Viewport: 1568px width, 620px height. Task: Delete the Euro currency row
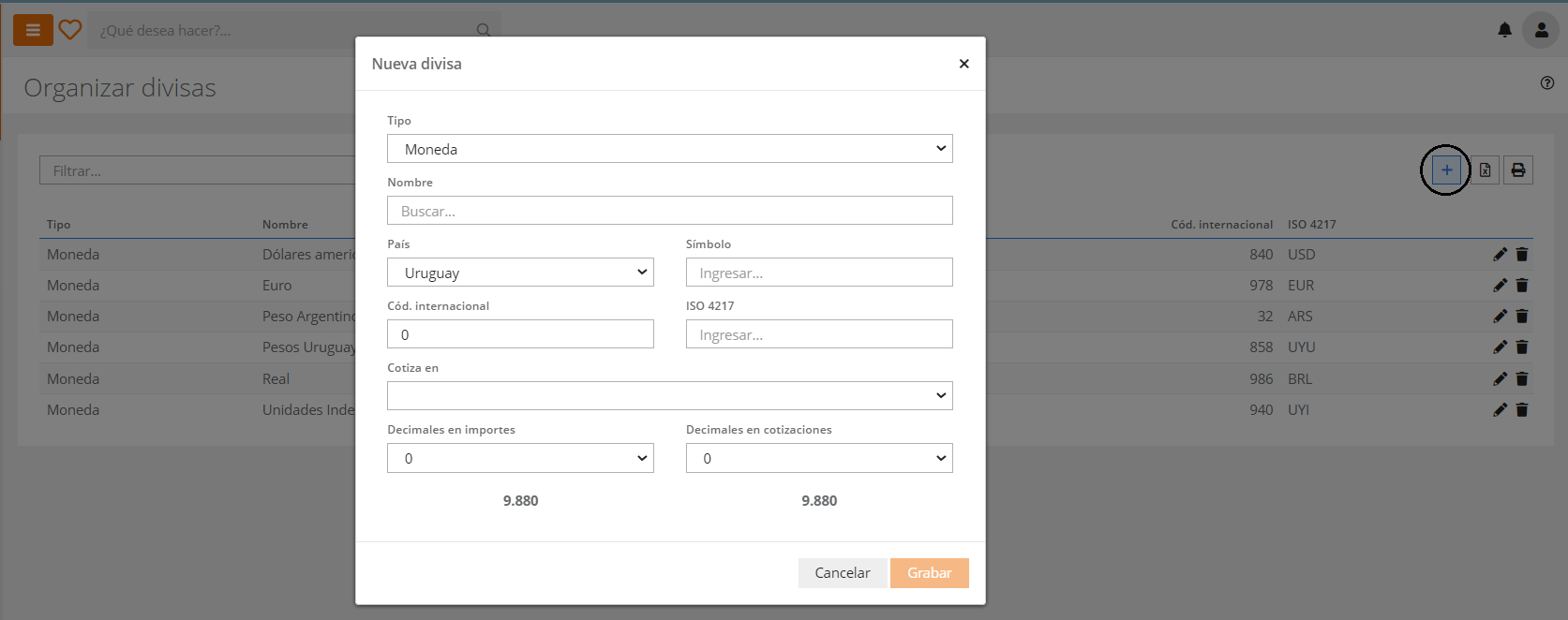[1522, 286]
